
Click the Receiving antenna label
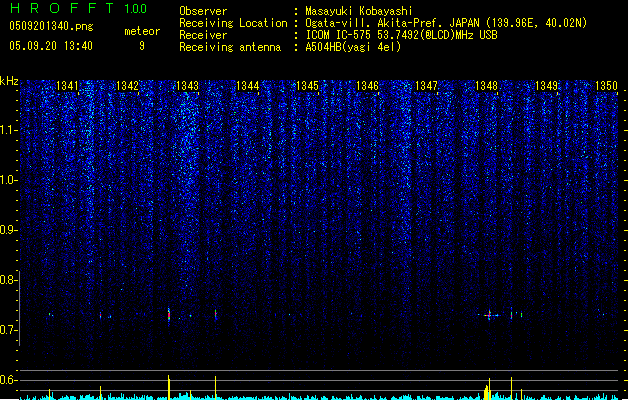[x=230, y=47]
